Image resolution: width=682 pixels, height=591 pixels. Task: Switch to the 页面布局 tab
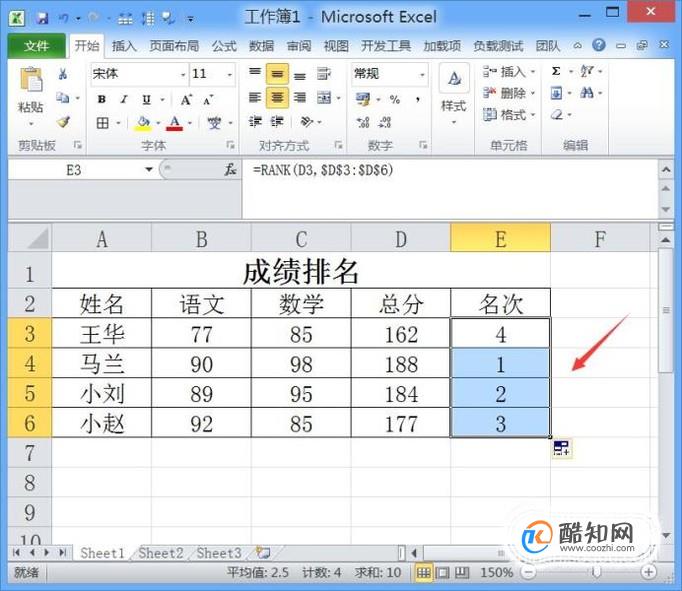(174, 46)
